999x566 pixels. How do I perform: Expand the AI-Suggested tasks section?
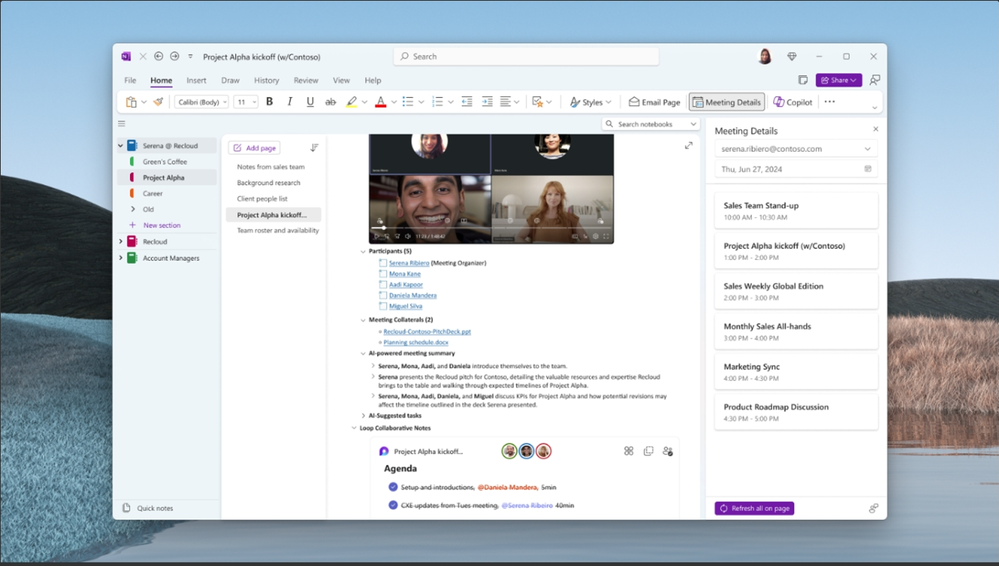tap(363, 416)
